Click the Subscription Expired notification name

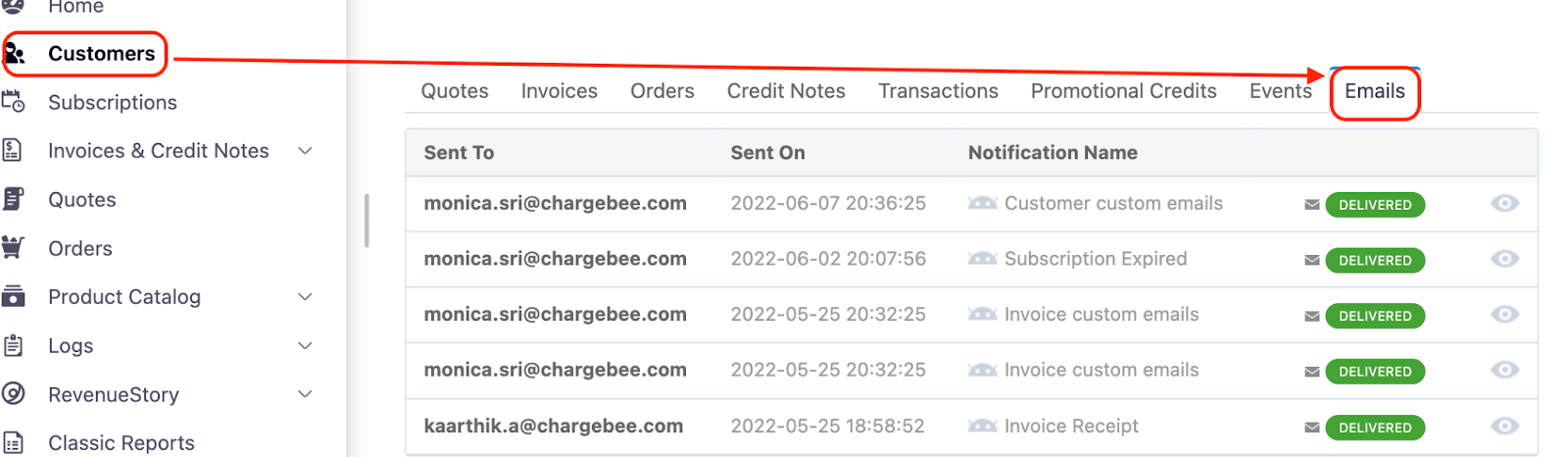point(1095,259)
